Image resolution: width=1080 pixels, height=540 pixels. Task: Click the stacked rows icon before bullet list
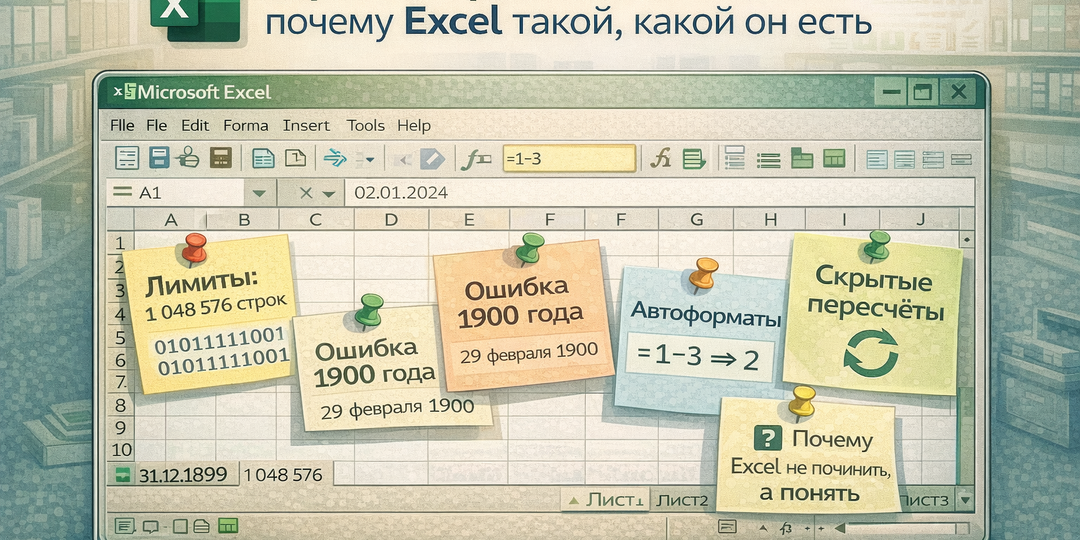point(736,158)
